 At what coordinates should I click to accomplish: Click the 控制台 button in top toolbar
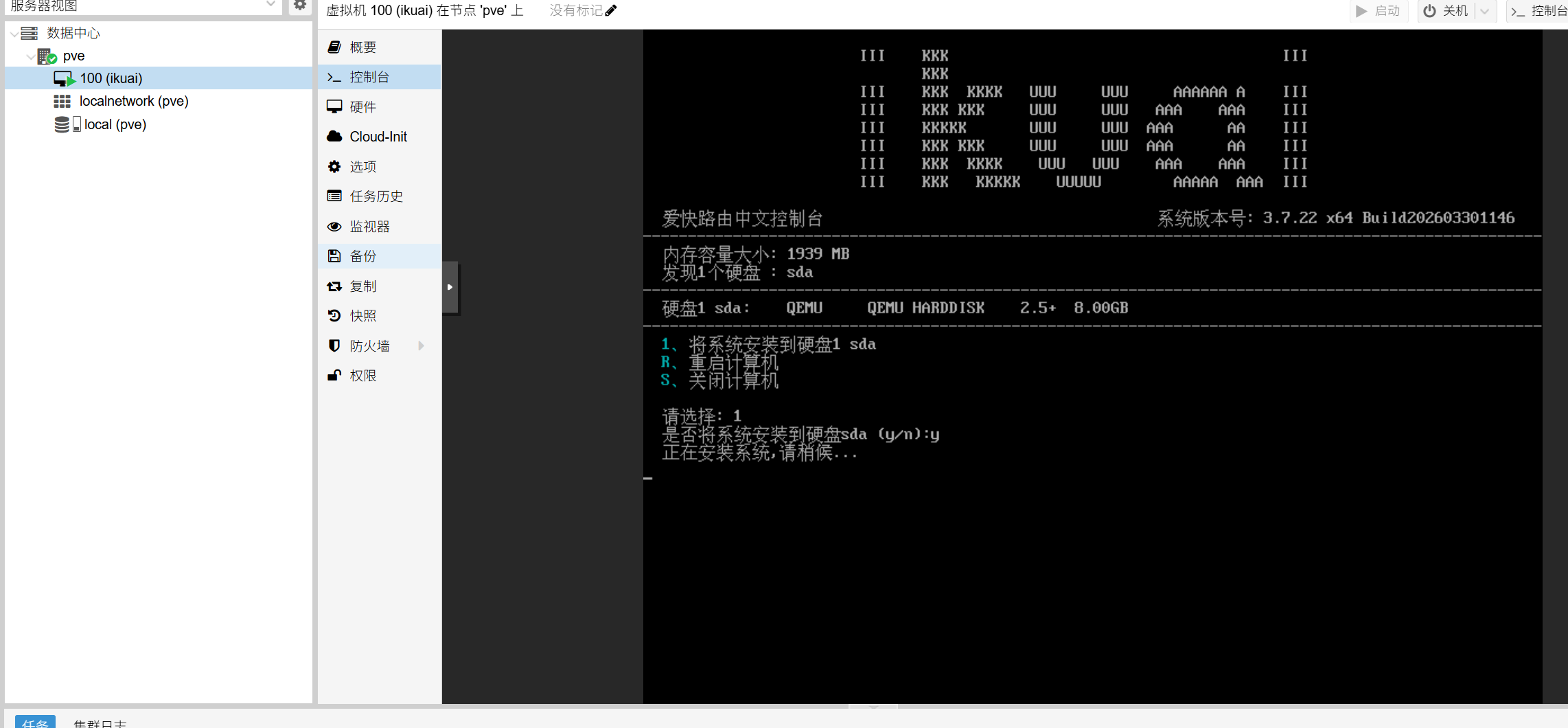[1539, 11]
